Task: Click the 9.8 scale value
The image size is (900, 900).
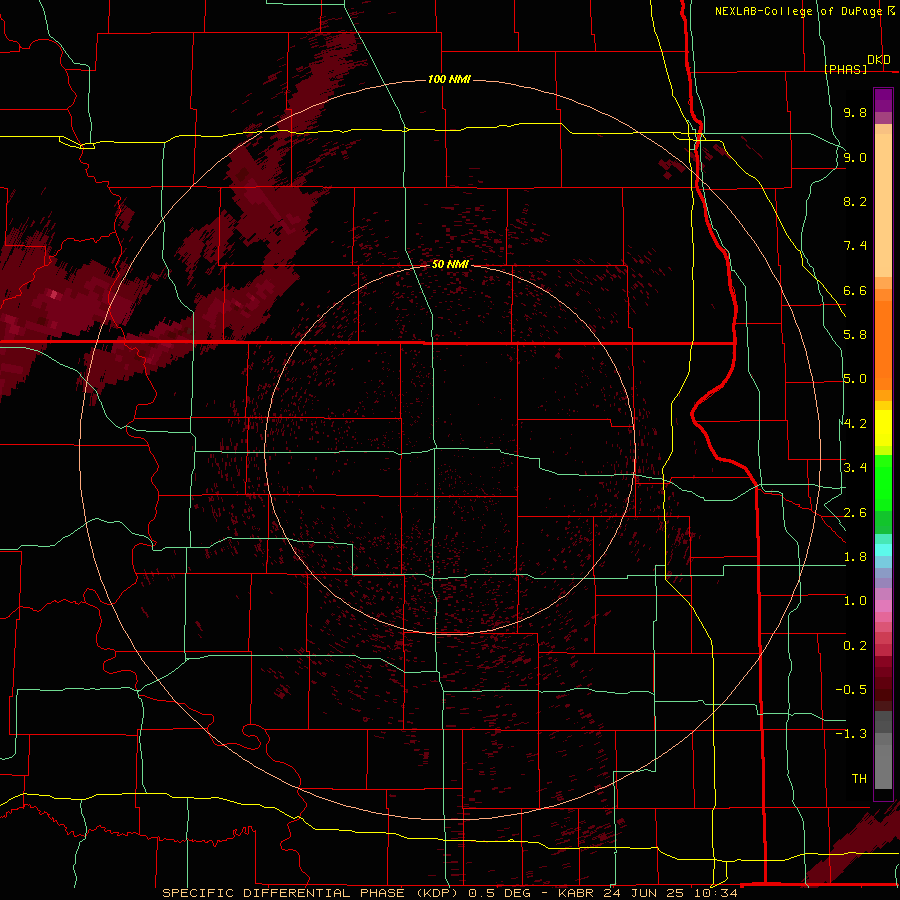Action: (x=855, y=112)
